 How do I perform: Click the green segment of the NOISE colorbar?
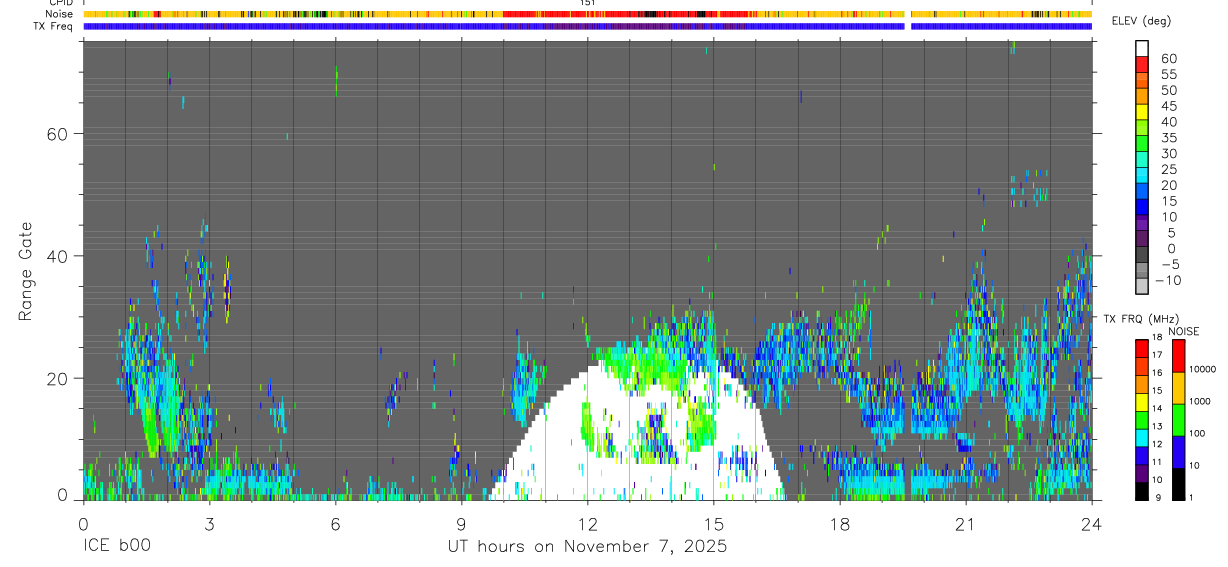[x=1179, y=420]
